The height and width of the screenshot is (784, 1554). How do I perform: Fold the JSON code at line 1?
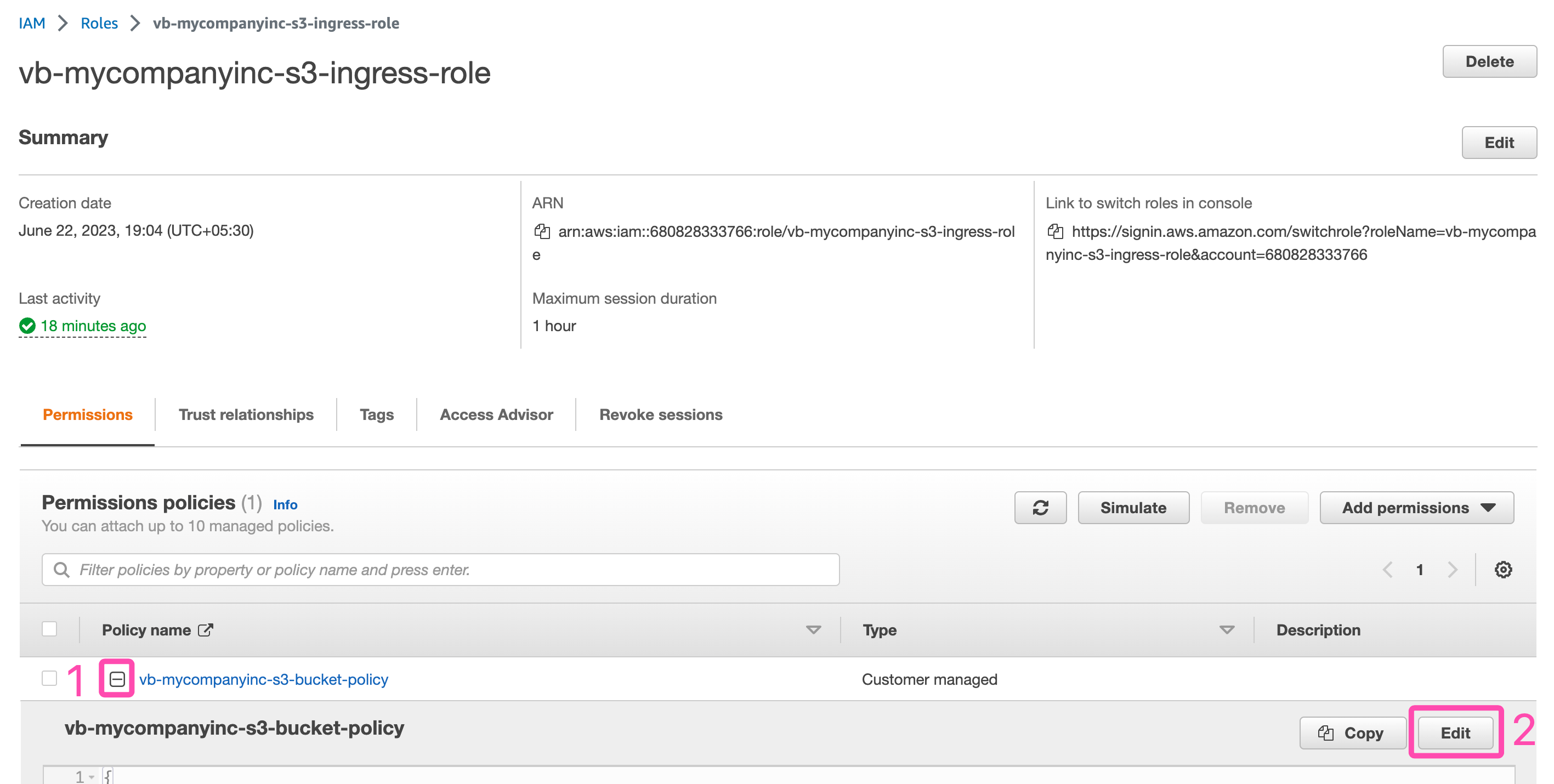(x=92, y=777)
